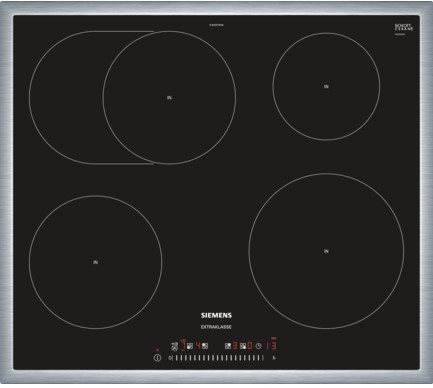Click the Schott Ceran logo
433x388 pixels.
[x=404, y=28]
